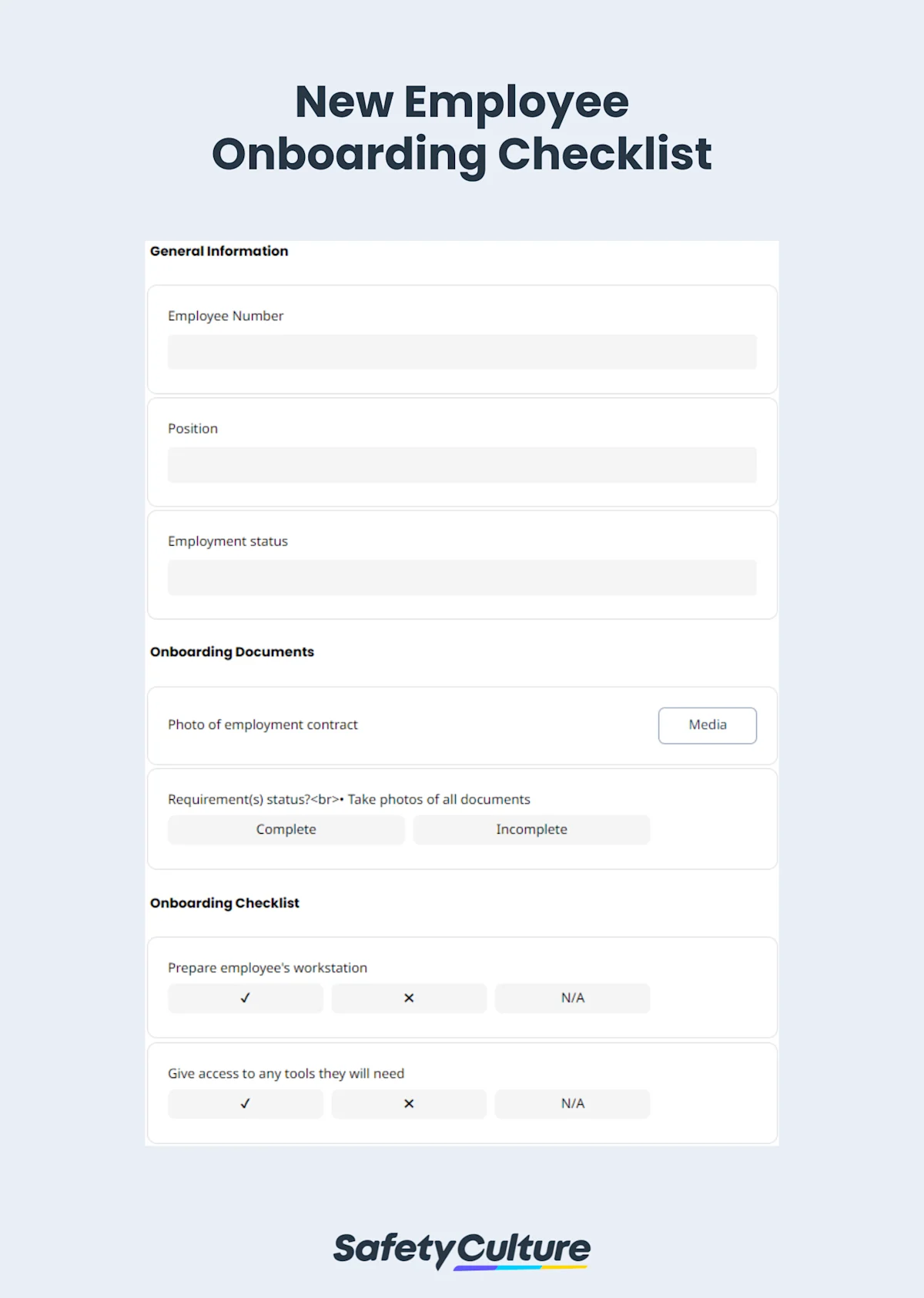The image size is (924, 1298).
Task: Click the Employee Number input field
Action: click(x=461, y=351)
